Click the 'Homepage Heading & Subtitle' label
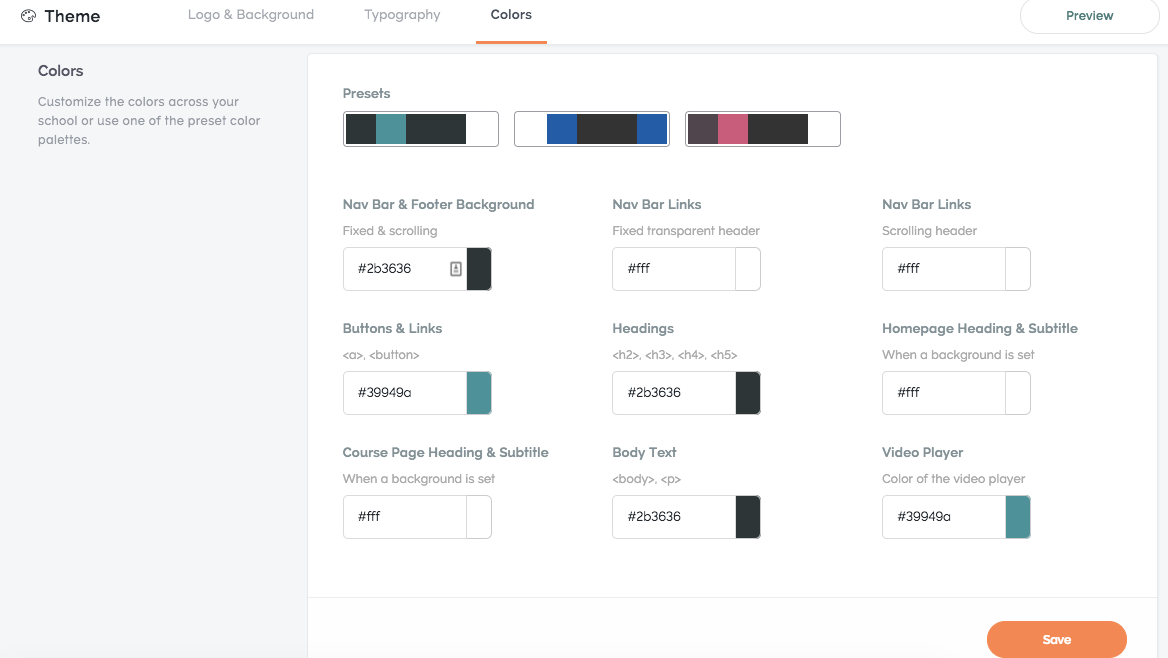1168x658 pixels. pos(980,329)
